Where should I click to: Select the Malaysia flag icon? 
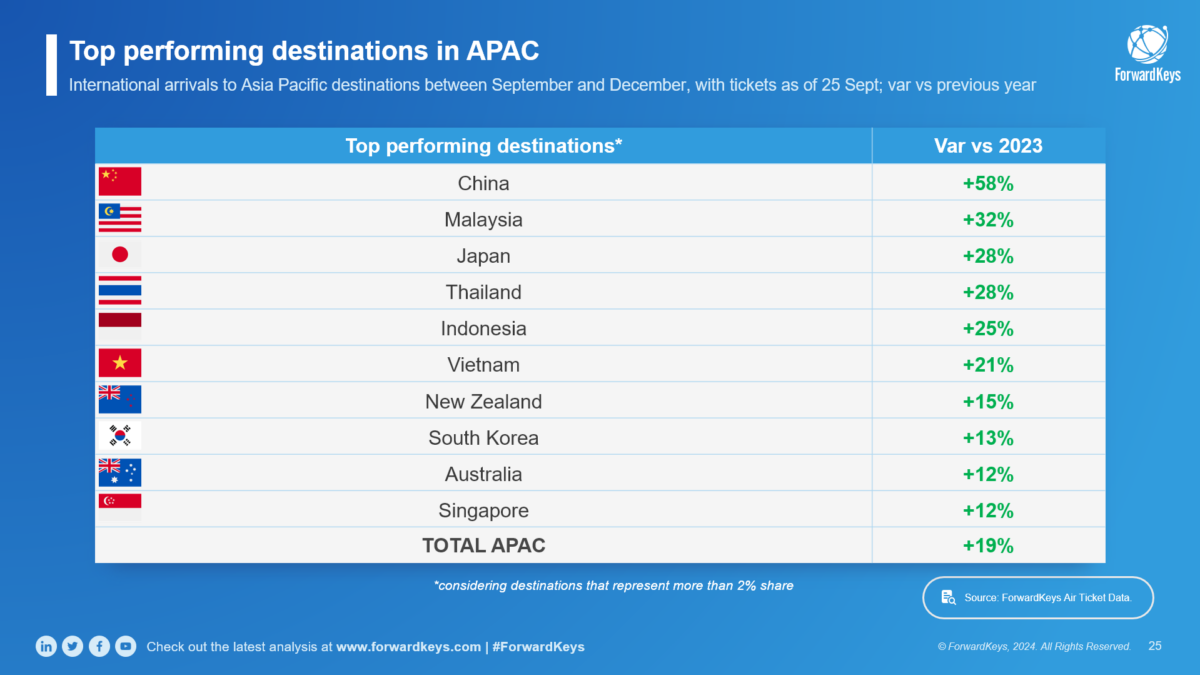pyautogui.click(x=120, y=218)
